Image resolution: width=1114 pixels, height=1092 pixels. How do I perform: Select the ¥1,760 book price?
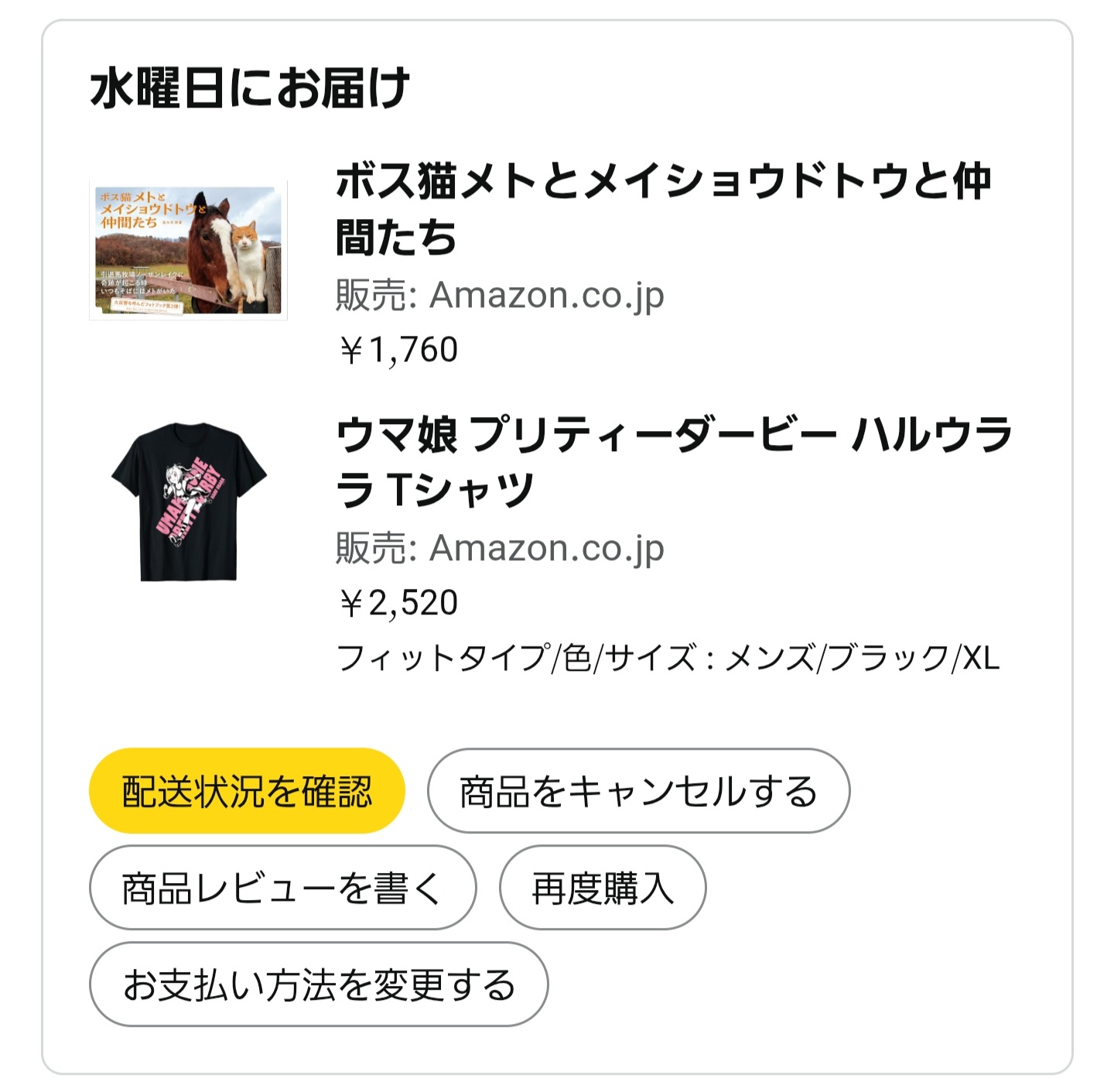click(x=398, y=350)
